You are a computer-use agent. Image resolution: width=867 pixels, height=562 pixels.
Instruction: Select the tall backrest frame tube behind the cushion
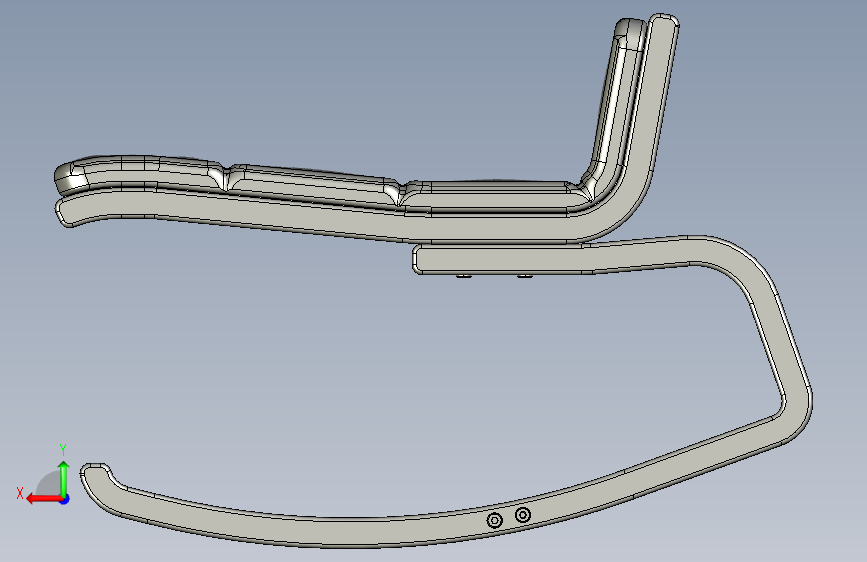(x=656, y=105)
